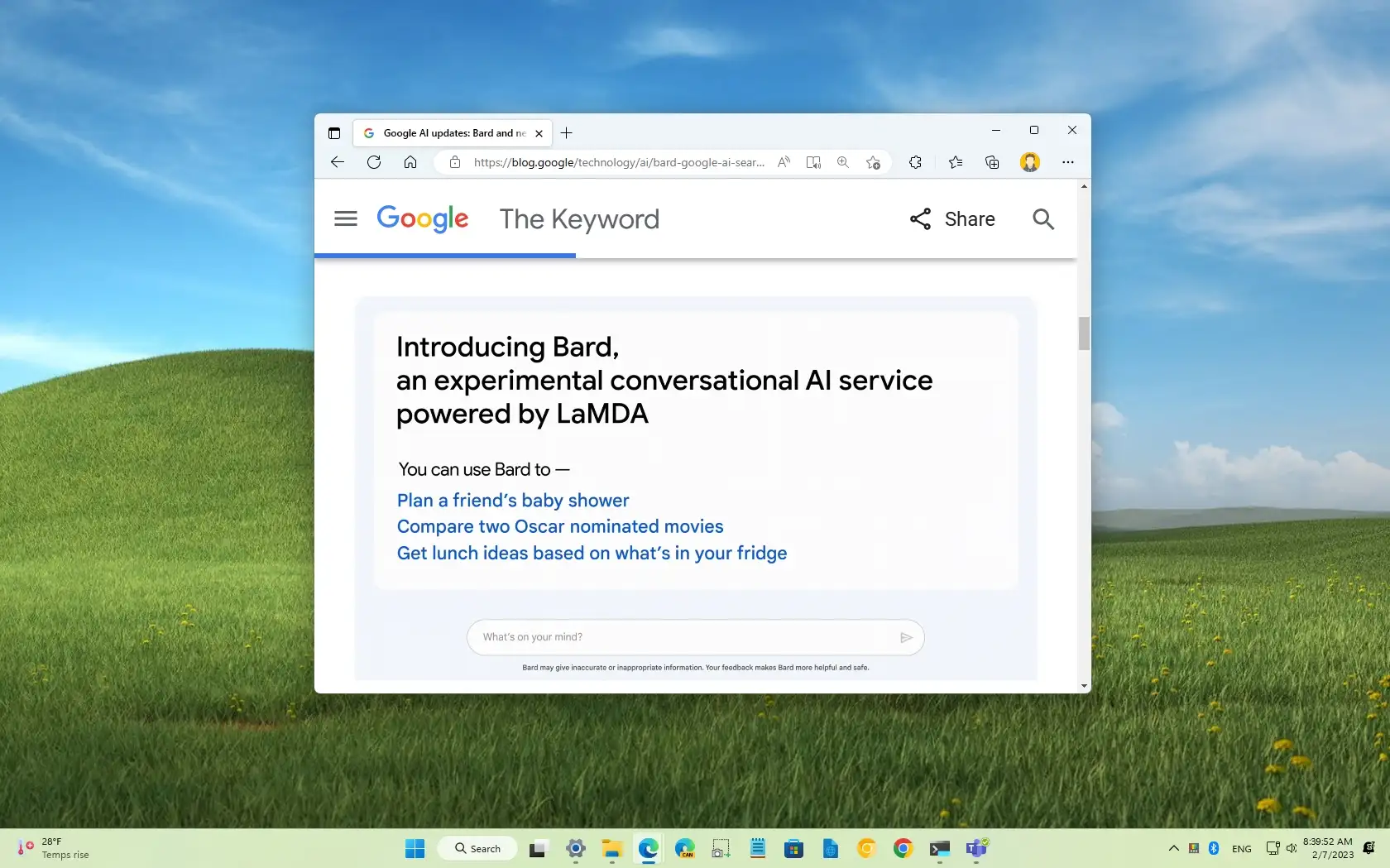Open Settings gear from taskbar
The width and height of the screenshot is (1390, 868).
(576, 848)
